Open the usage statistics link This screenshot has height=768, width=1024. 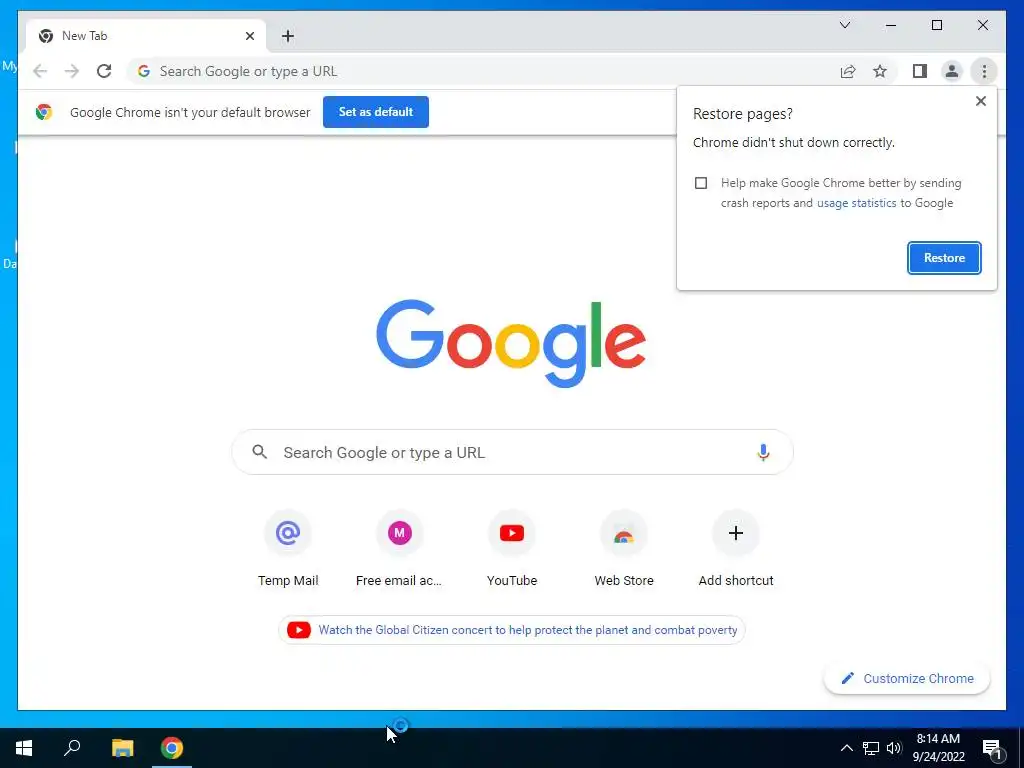pyautogui.click(x=856, y=203)
